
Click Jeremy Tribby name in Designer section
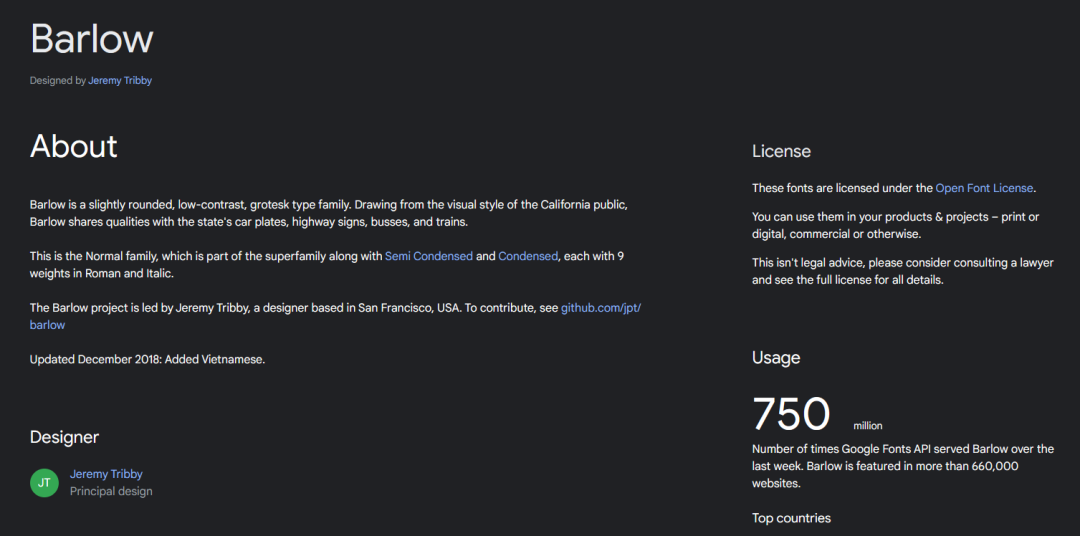pos(106,474)
